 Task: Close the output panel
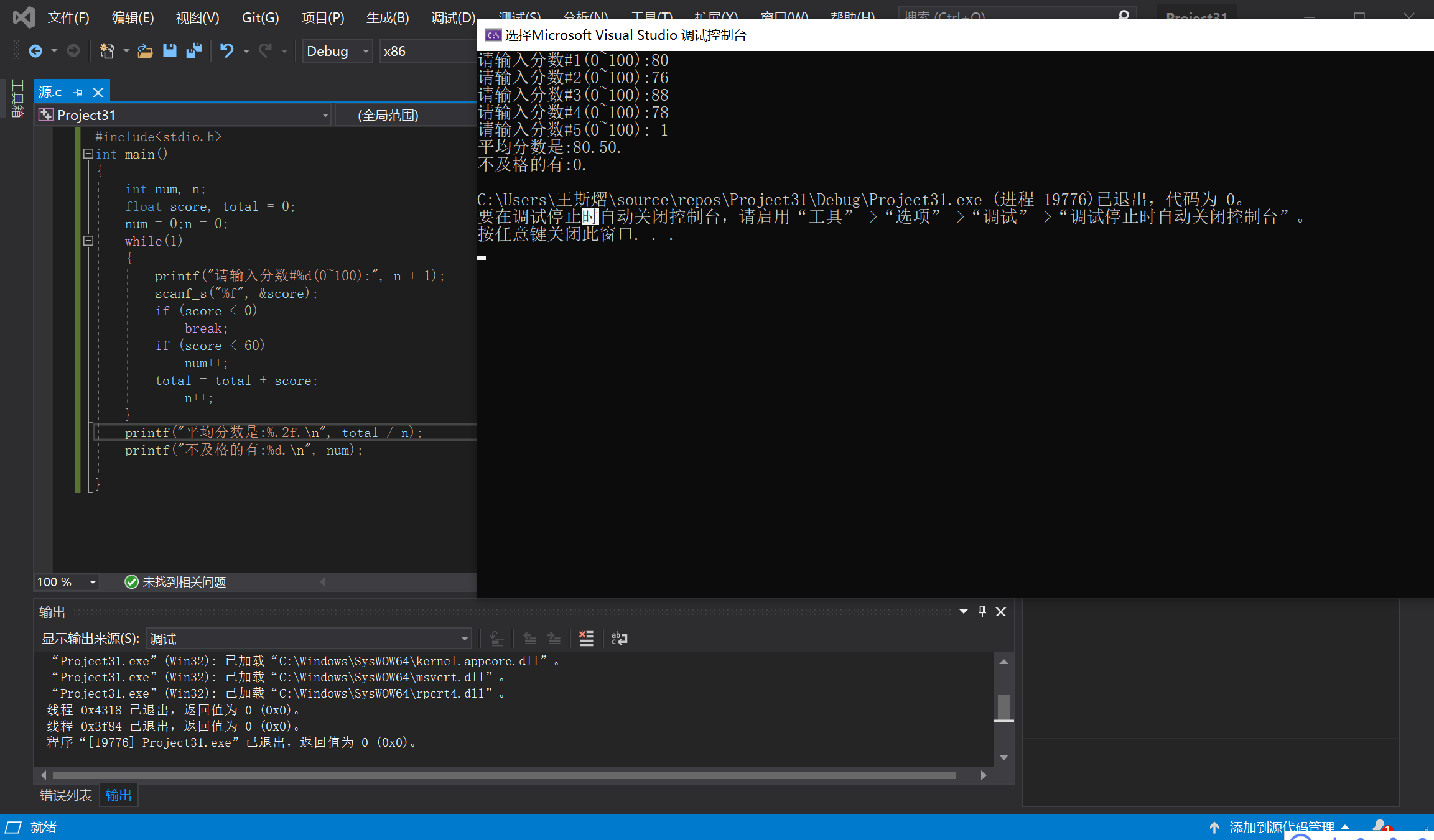point(1001,612)
